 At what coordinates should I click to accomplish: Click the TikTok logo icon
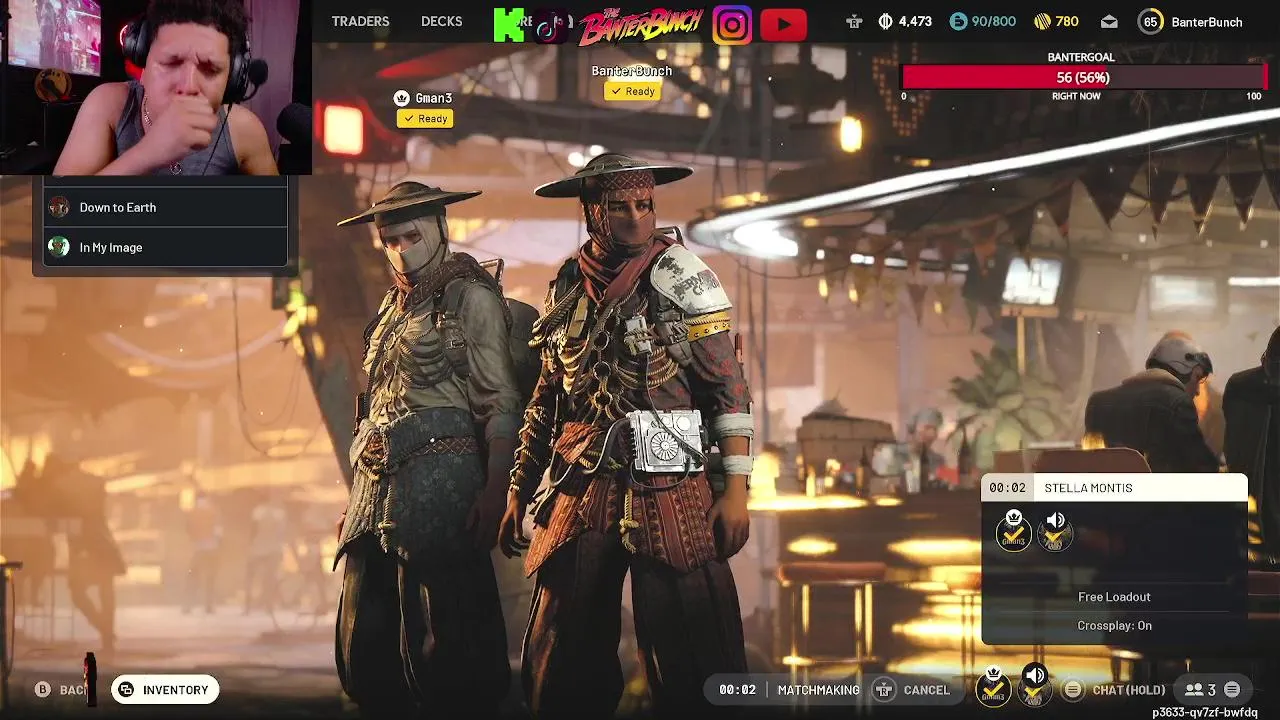point(548,24)
